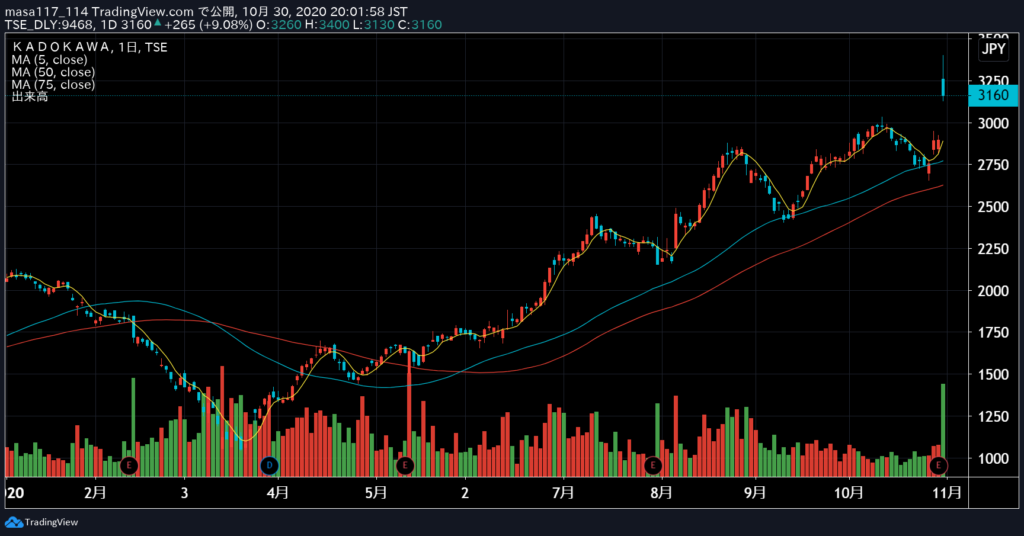Click the earnings E marker in mid-May
This screenshot has width=1024, height=536.
tap(405, 465)
